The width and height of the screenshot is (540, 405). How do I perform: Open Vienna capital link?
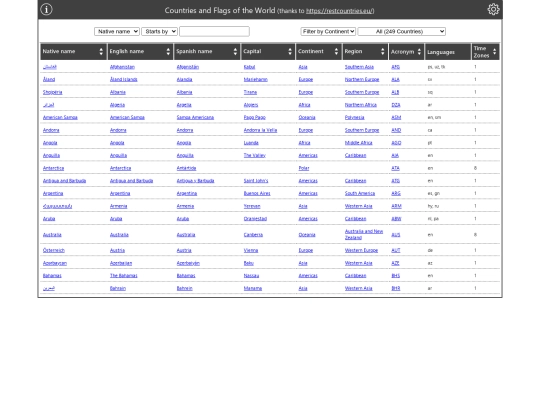[x=251, y=250]
